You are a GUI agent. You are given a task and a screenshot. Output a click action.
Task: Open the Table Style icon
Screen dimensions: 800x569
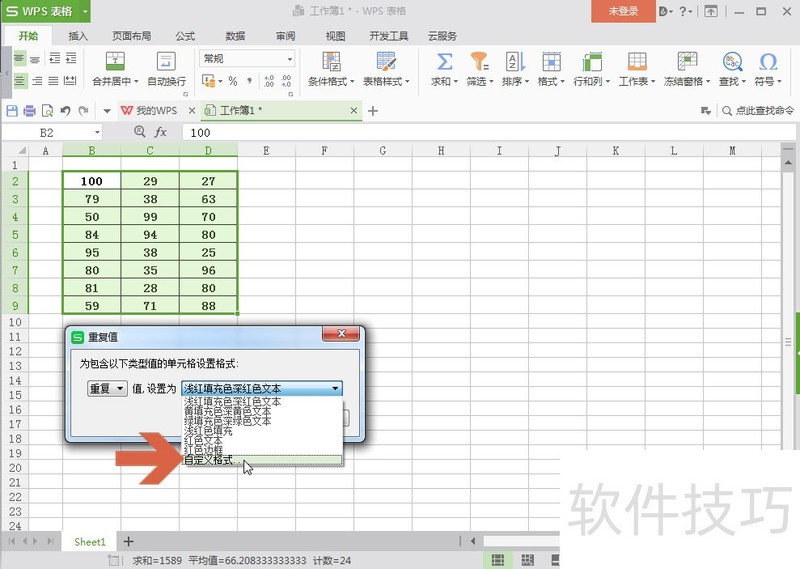pyautogui.click(x=386, y=62)
